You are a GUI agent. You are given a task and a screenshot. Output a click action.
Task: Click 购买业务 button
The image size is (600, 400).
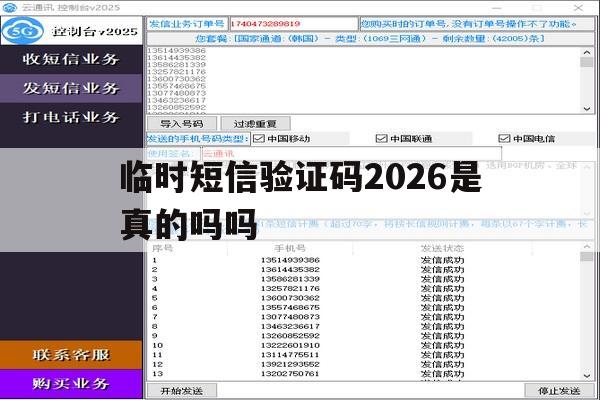tap(71, 384)
